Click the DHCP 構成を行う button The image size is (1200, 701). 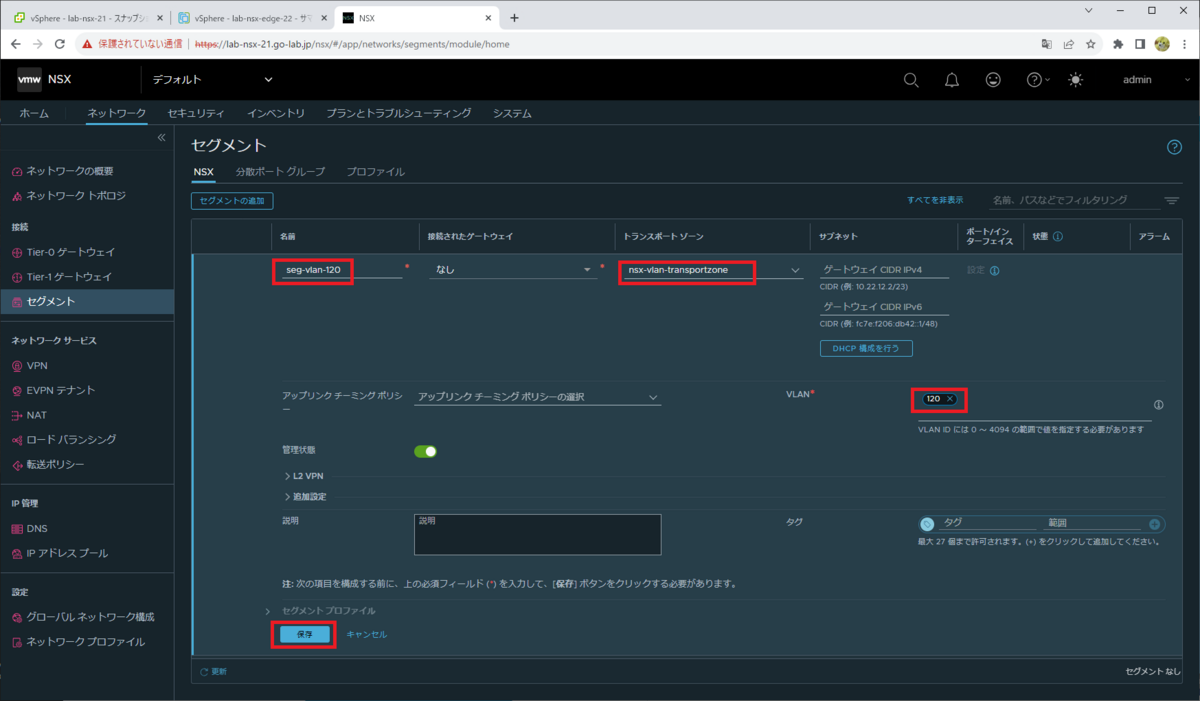pyautogui.click(x=866, y=348)
